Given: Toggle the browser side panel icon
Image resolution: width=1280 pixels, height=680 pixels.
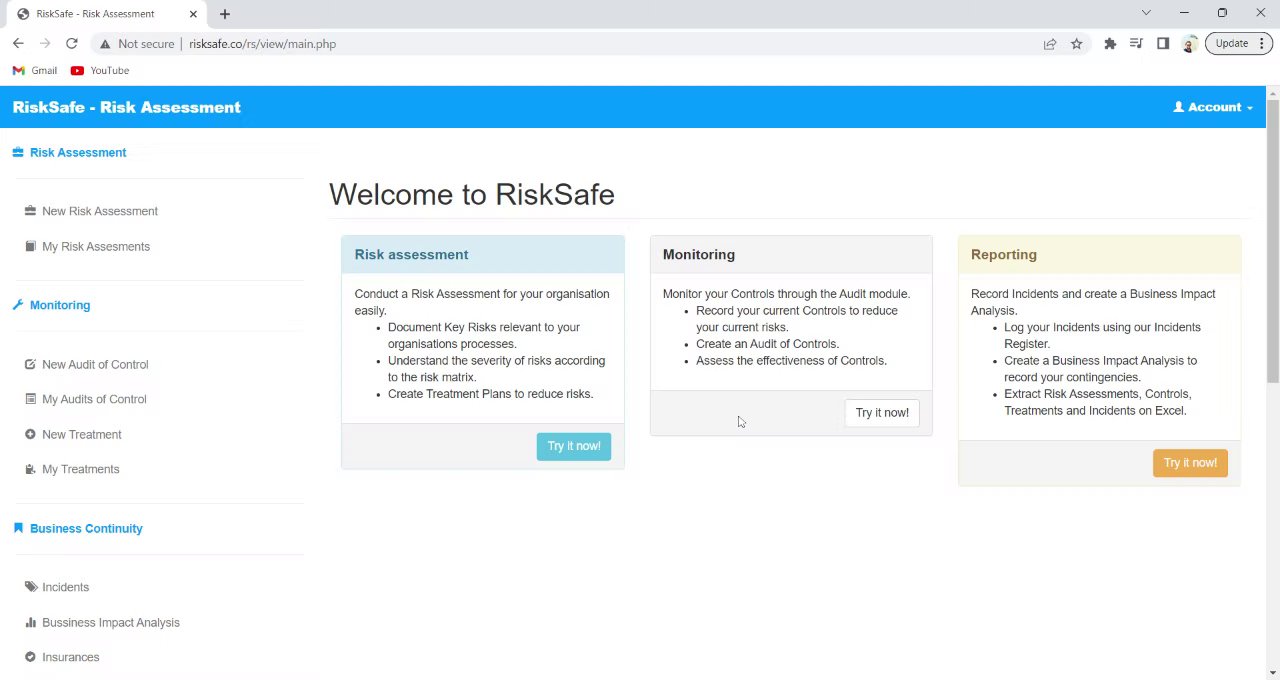Looking at the screenshot, I should coord(1163,44).
